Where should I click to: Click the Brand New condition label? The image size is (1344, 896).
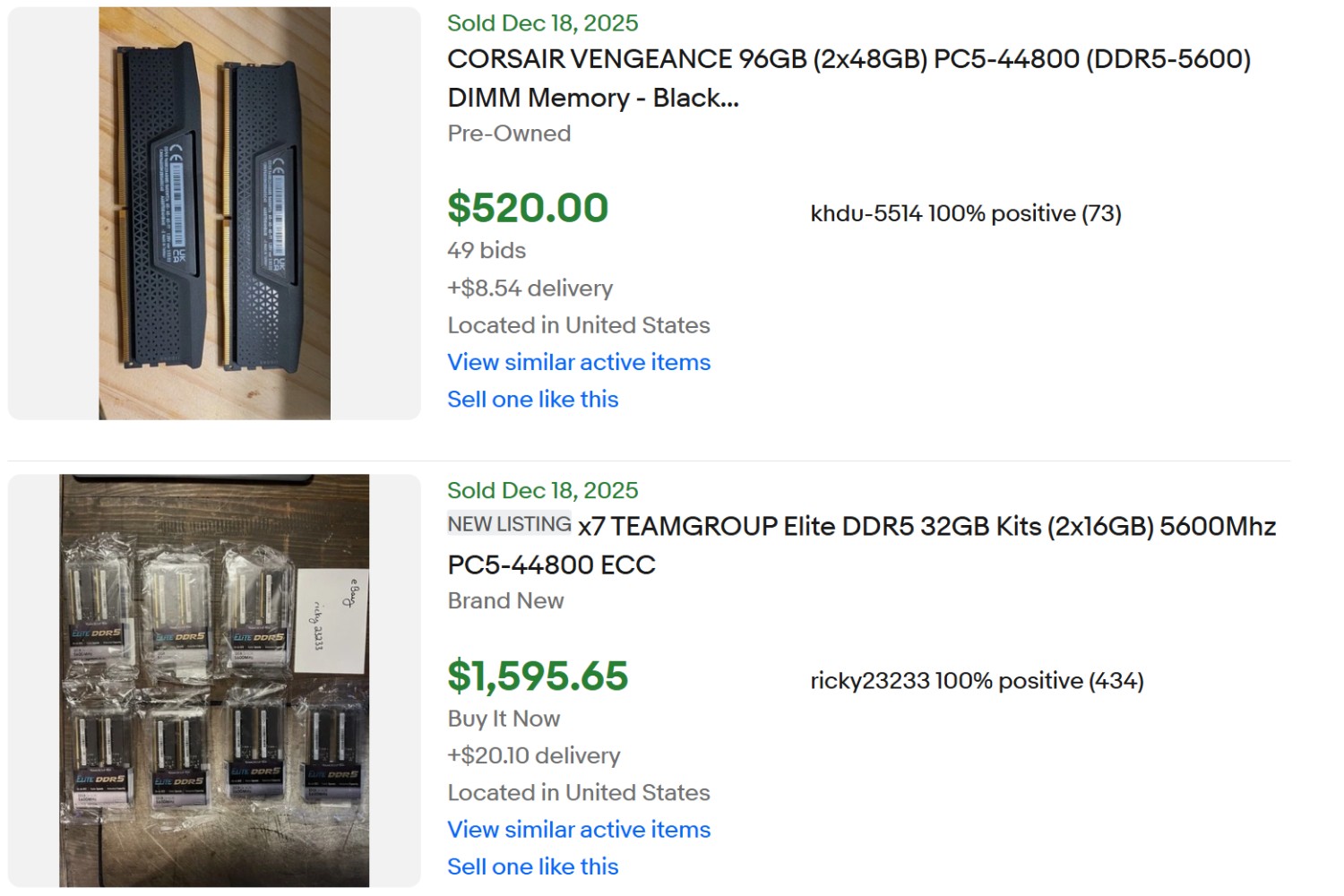505,601
